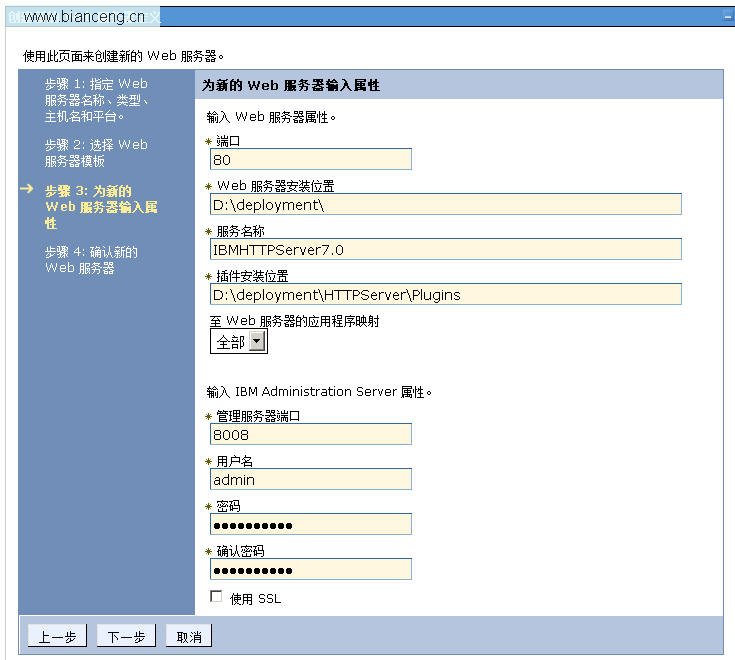
Task: Click the Web 服务器安装位置 field
Action: coord(446,204)
